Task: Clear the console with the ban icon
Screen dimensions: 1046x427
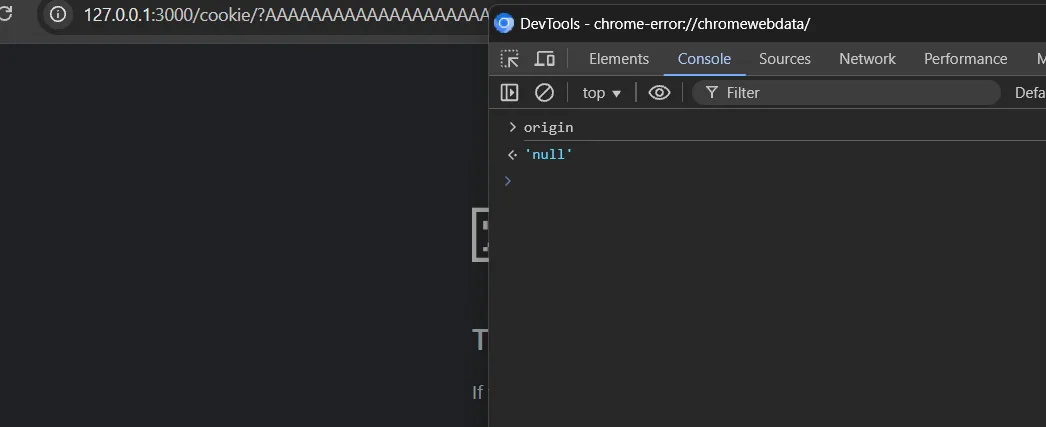Action: 544,93
